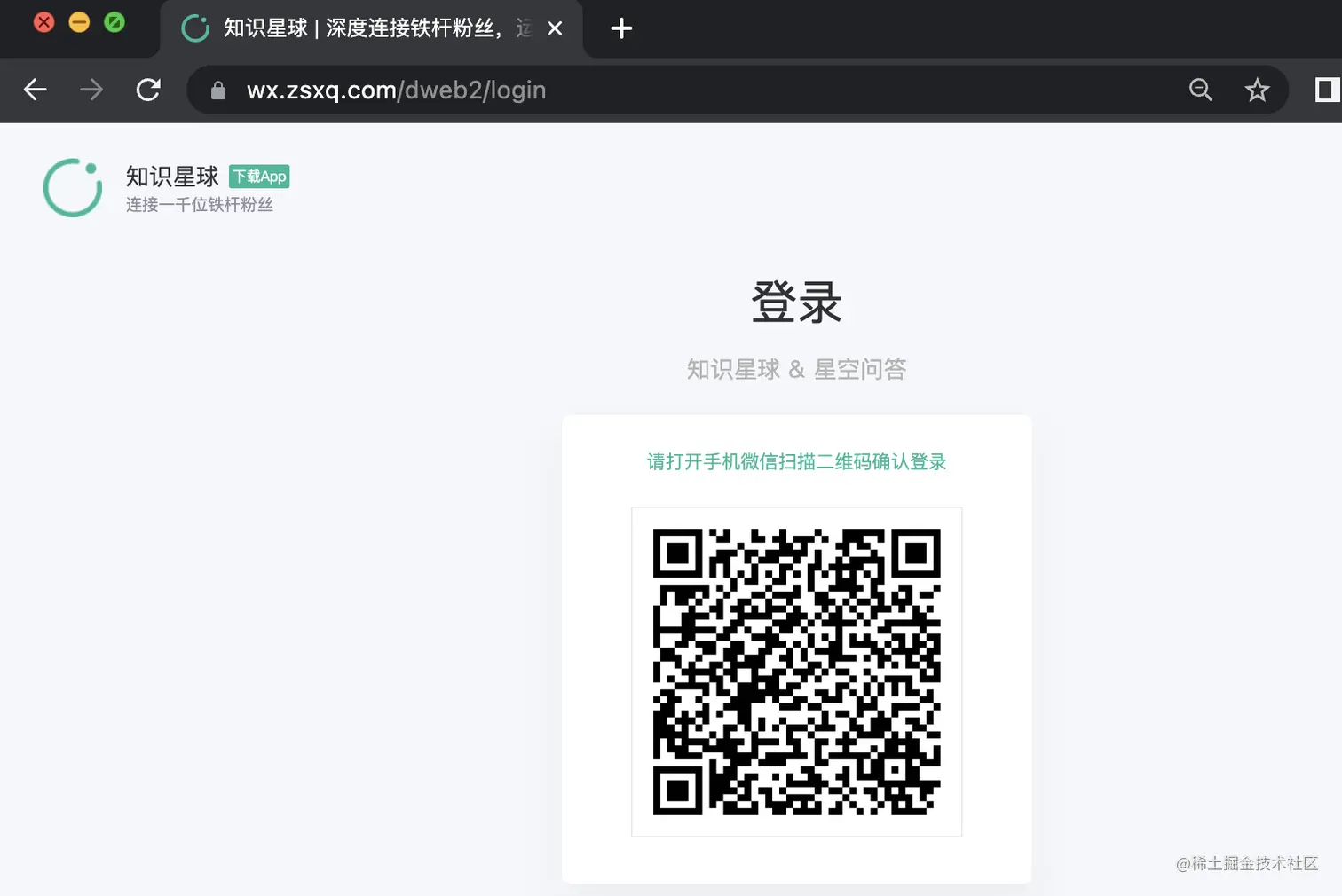Image resolution: width=1342 pixels, height=896 pixels.
Task: Click the 下载App badge
Action: pos(259,177)
